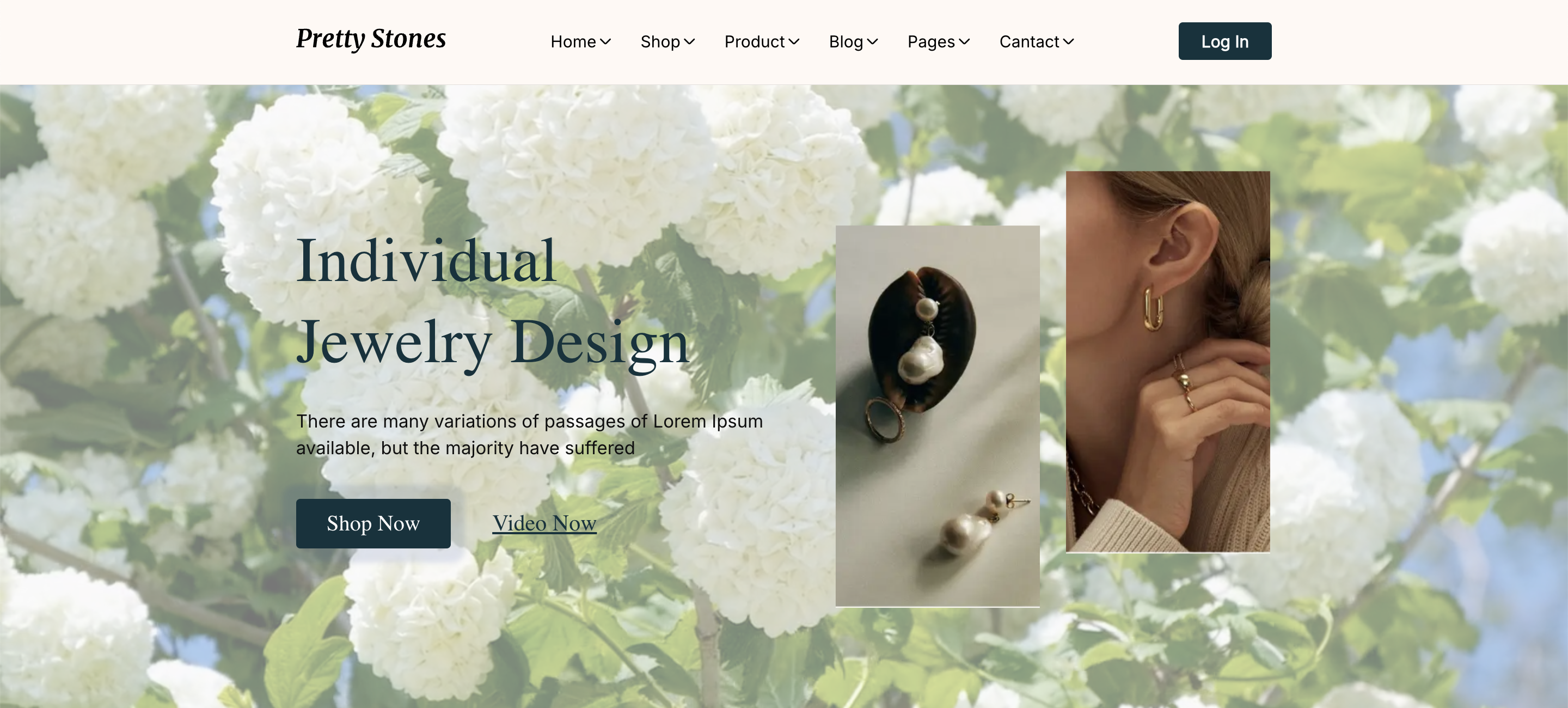Open the Cantact menu label
This screenshot has width=1568, height=708.
(x=1030, y=41)
